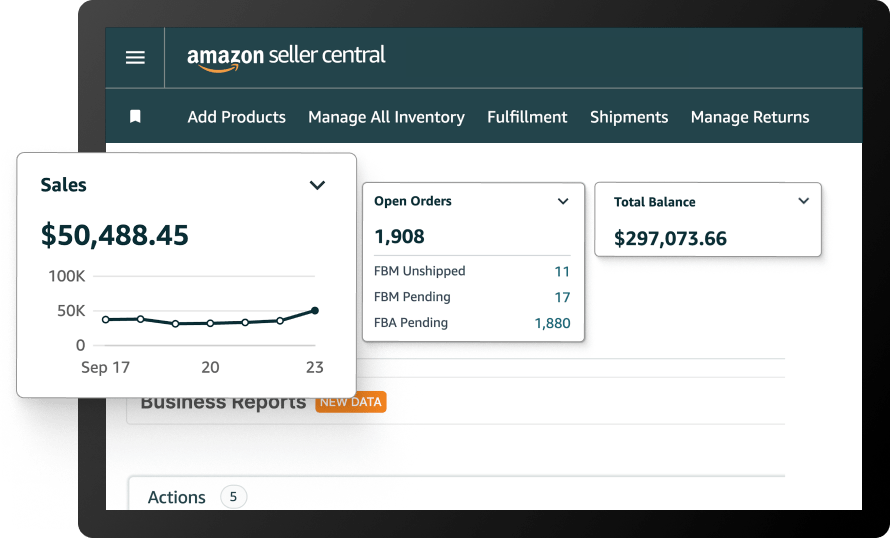Navigate to Shipments

pyautogui.click(x=629, y=117)
